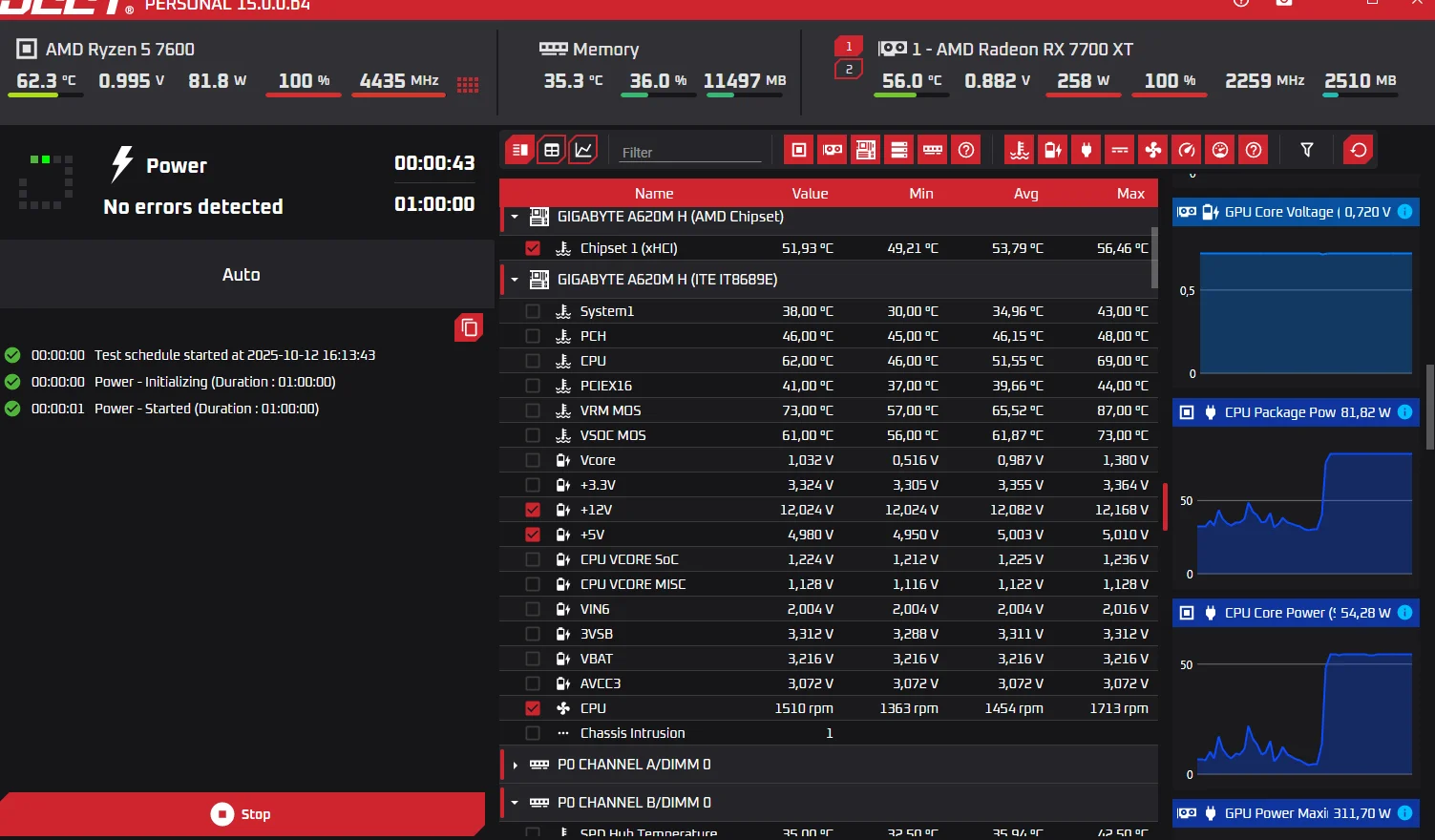Collapse the GIGABYTE A620M H (ITE IT8689E) group
The height and width of the screenshot is (840, 1435).
[x=515, y=280]
